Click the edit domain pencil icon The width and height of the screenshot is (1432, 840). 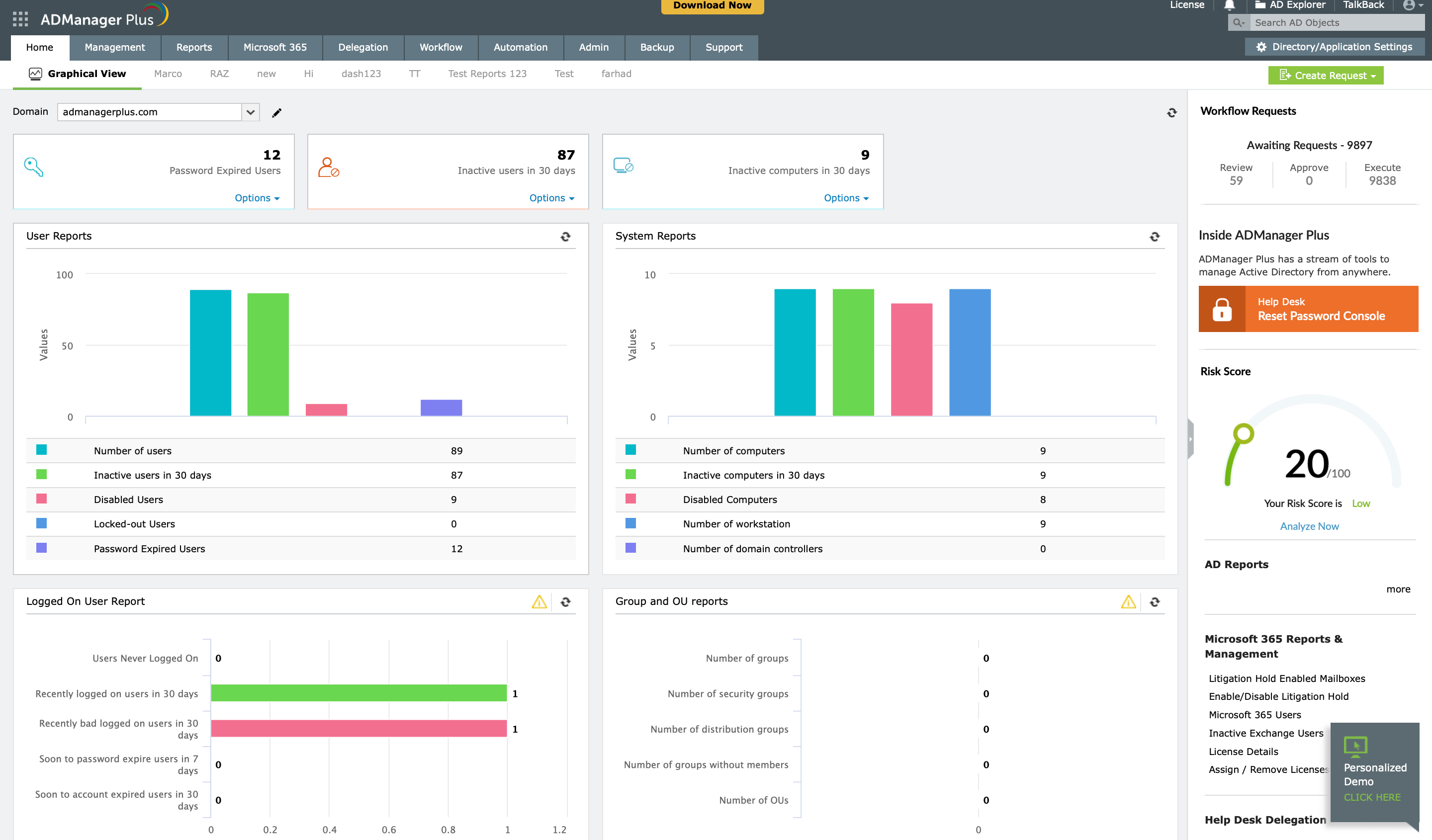[277, 112]
